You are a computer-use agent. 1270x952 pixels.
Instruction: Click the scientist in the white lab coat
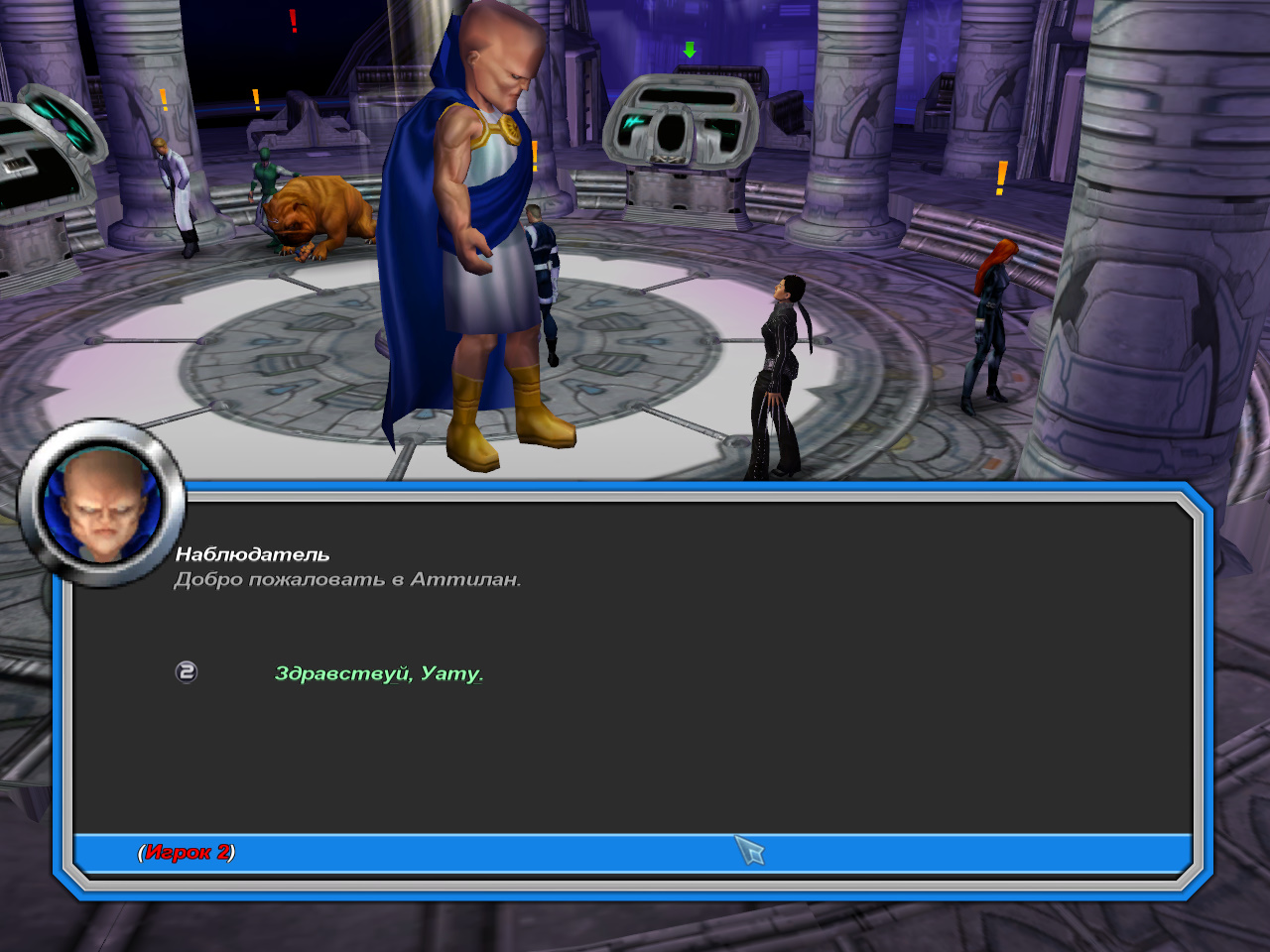(x=179, y=196)
